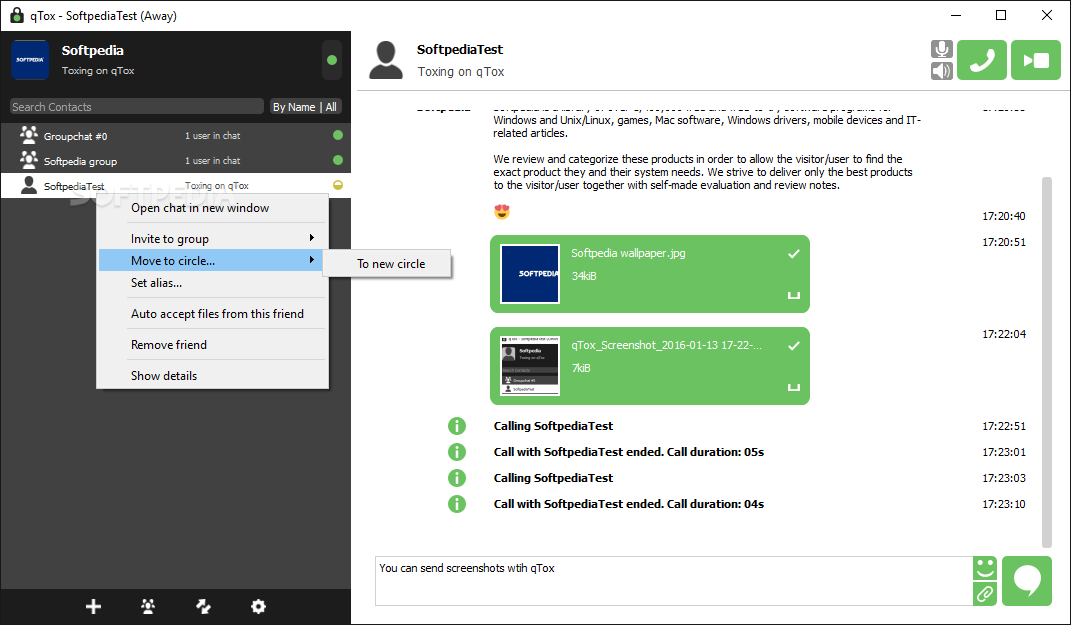This screenshot has width=1071, height=625.
Task: Click the 17:20:51 timestamp
Action: (x=1003, y=242)
